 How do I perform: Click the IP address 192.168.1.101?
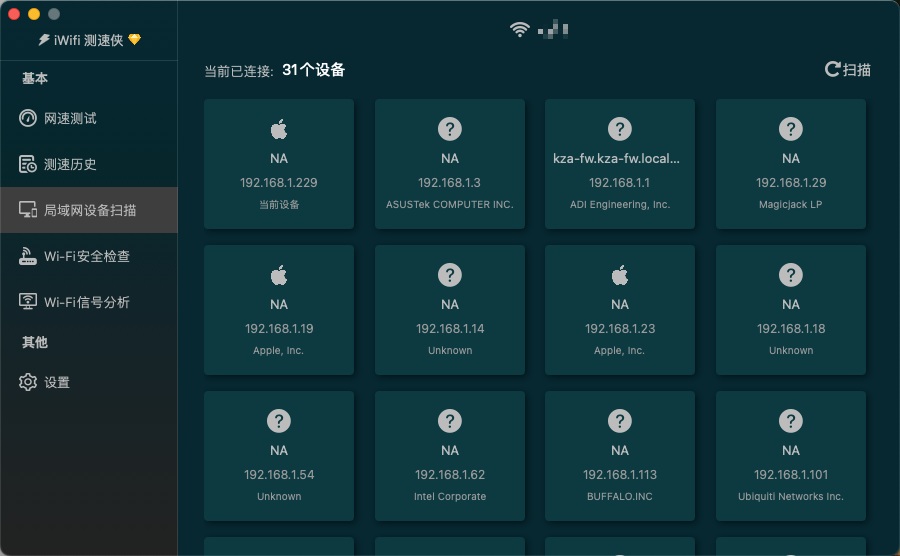click(791, 475)
